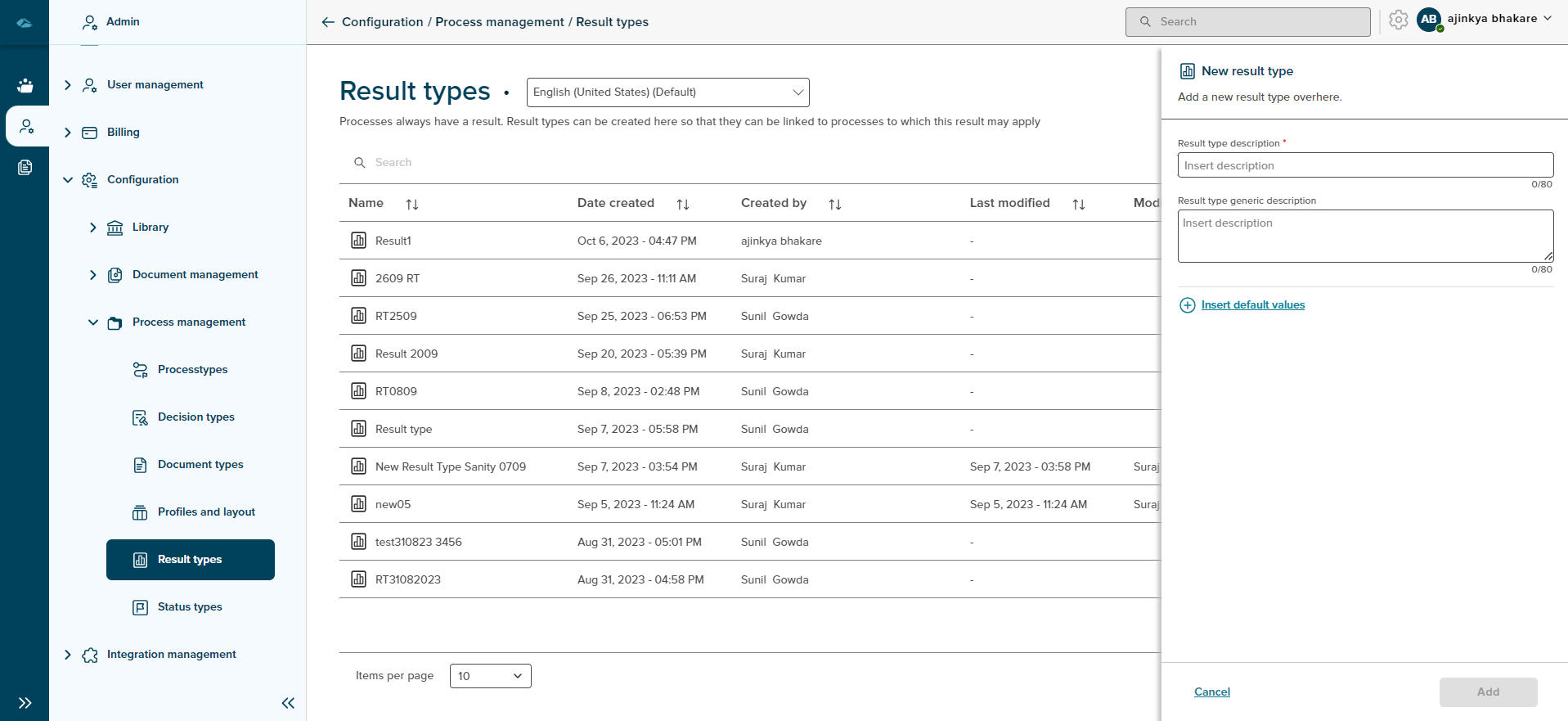Click the Cancel link in panel
The height and width of the screenshot is (721, 1568).
click(1211, 692)
